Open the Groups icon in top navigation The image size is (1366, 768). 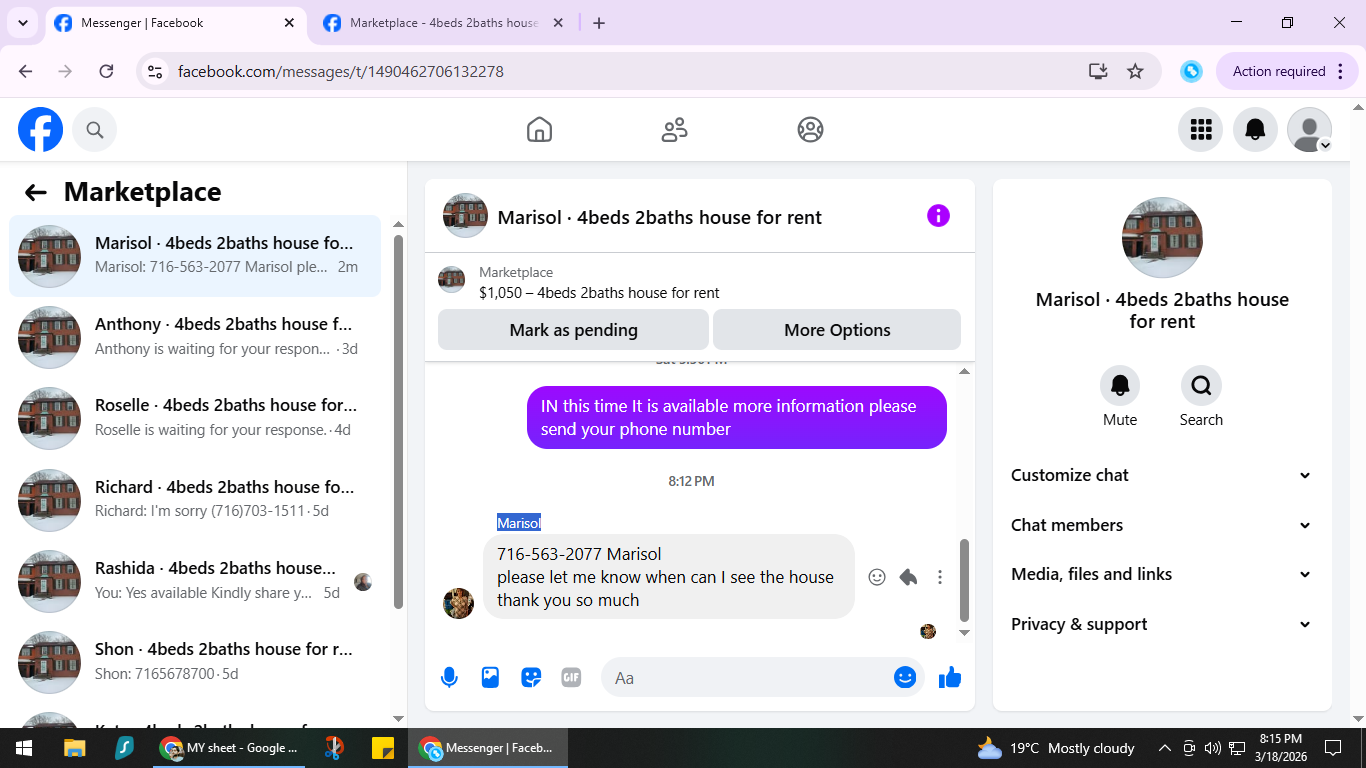tap(810, 130)
